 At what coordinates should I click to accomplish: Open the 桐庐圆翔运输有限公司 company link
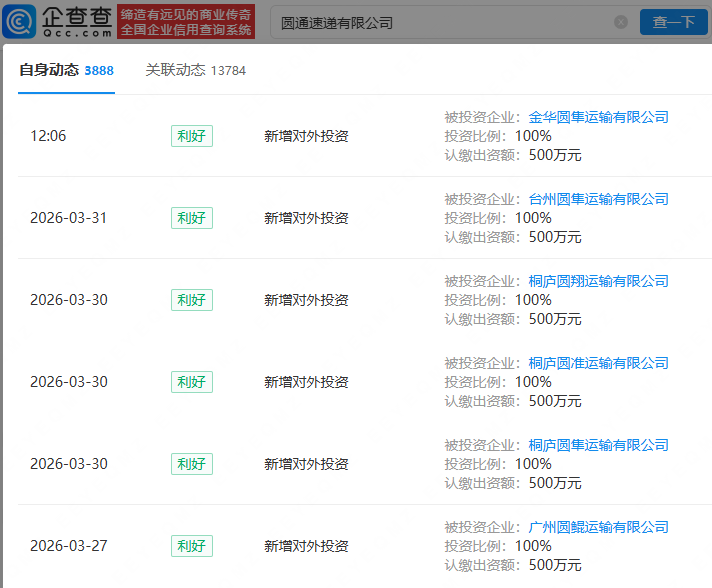(598, 281)
